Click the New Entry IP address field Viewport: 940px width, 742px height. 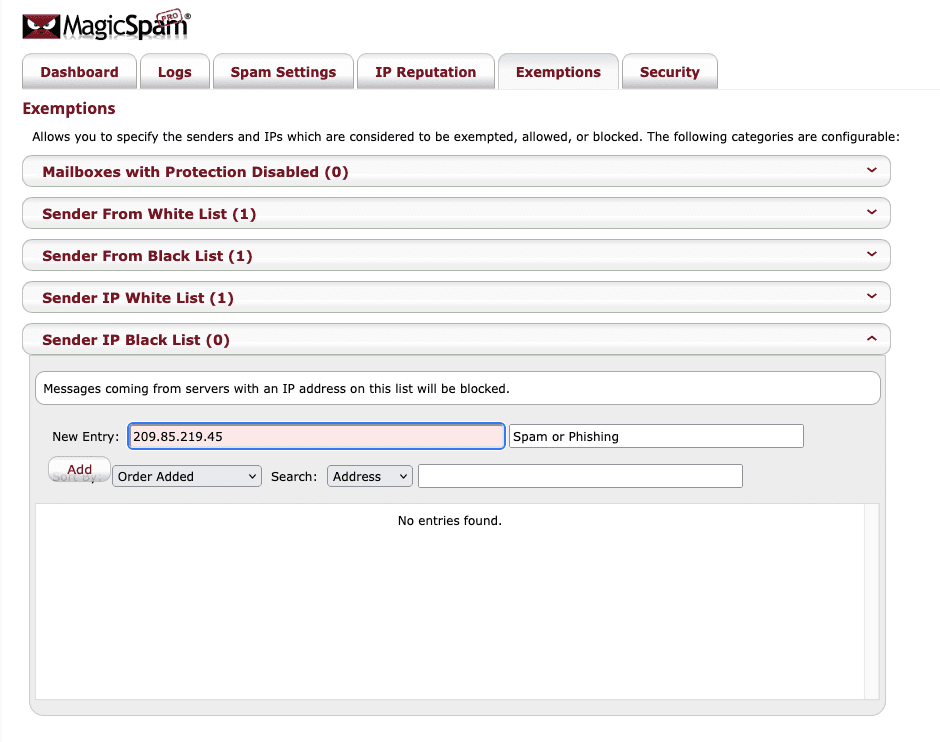point(316,437)
